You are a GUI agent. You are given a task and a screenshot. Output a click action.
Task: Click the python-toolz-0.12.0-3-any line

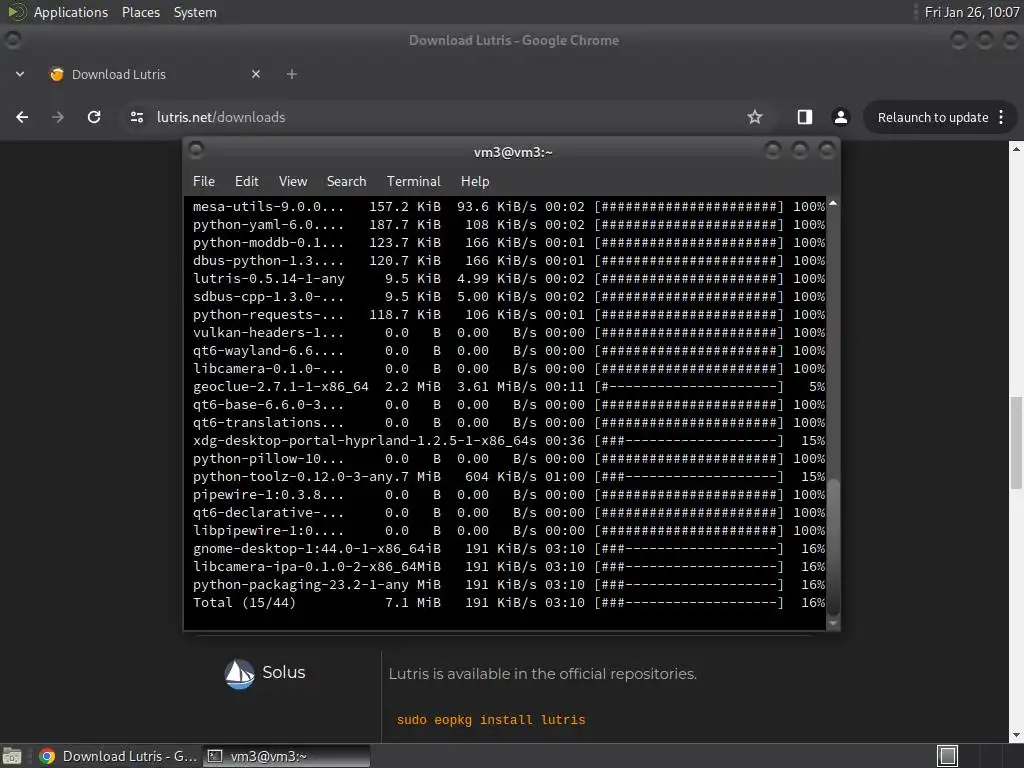pyautogui.click(x=509, y=477)
